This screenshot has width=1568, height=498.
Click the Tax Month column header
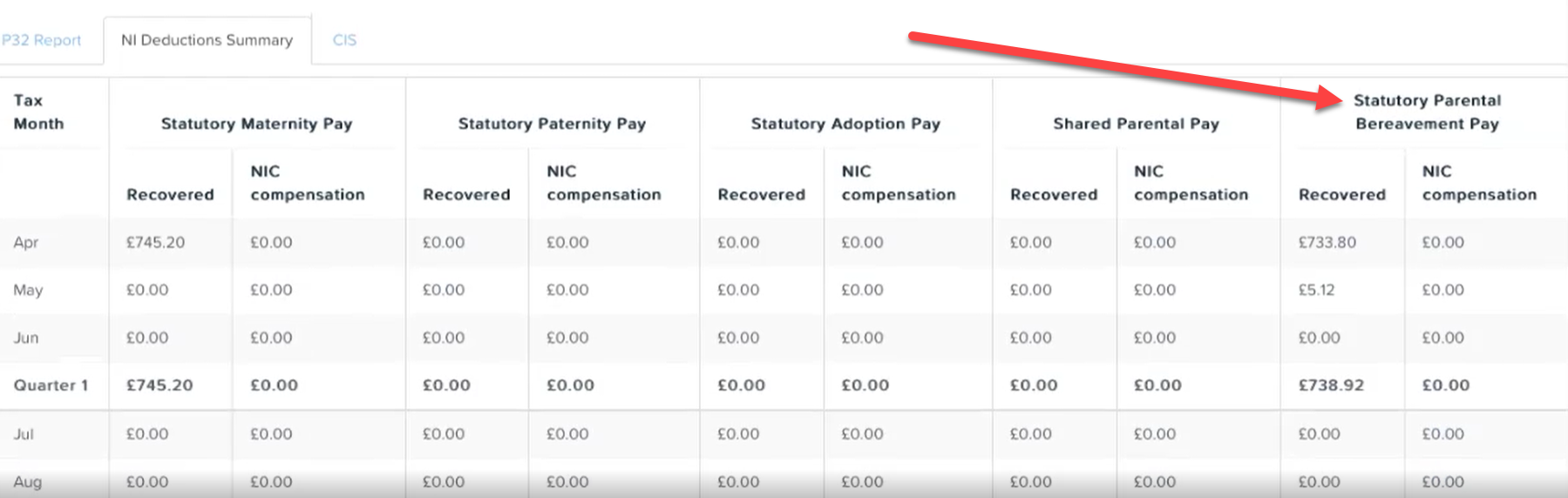pos(38,112)
